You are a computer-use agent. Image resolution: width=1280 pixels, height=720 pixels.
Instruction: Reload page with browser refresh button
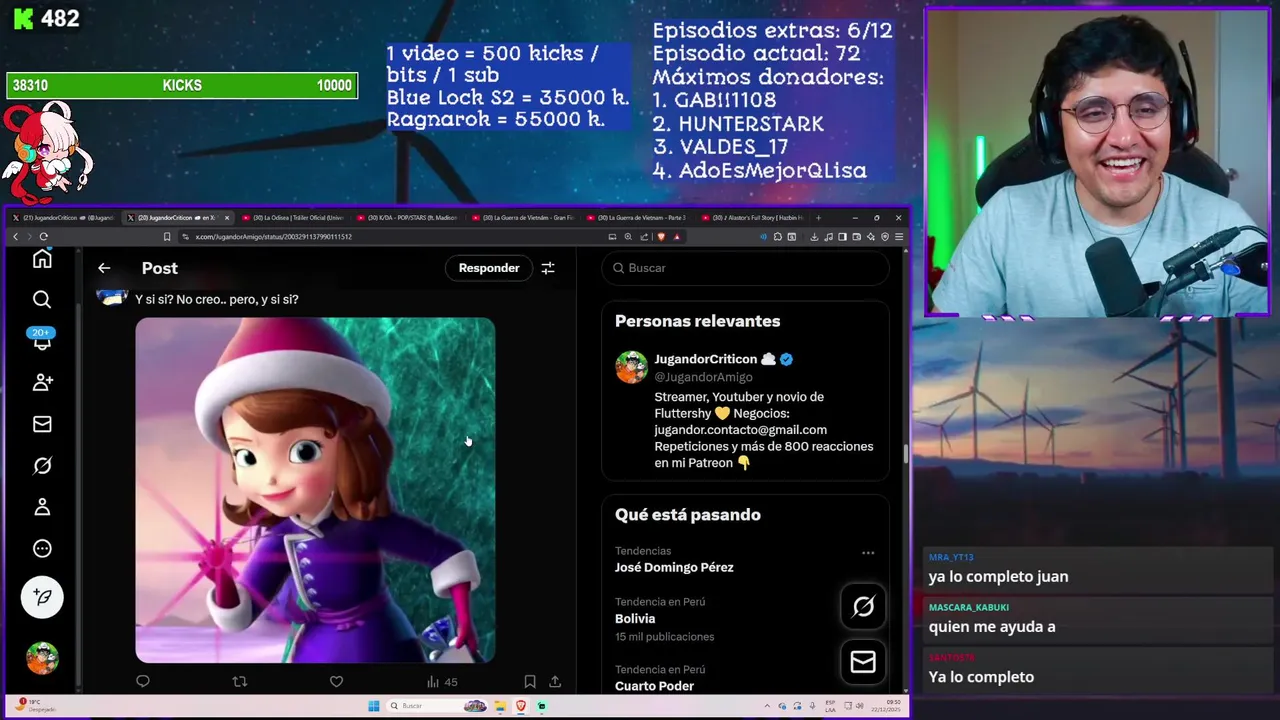pos(43,237)
